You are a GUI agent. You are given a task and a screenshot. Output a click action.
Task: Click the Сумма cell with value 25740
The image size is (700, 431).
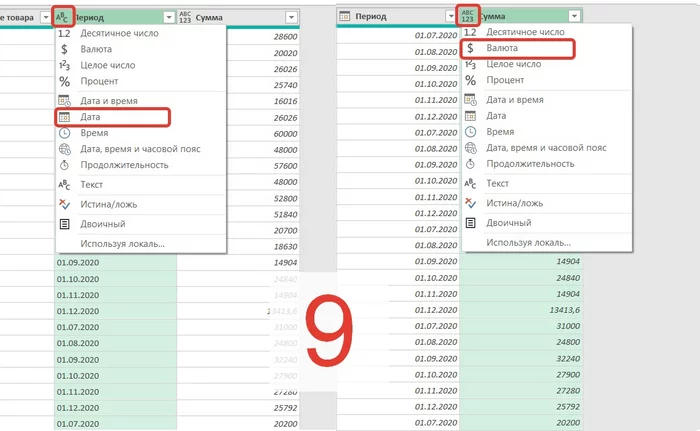coord(263,85)
